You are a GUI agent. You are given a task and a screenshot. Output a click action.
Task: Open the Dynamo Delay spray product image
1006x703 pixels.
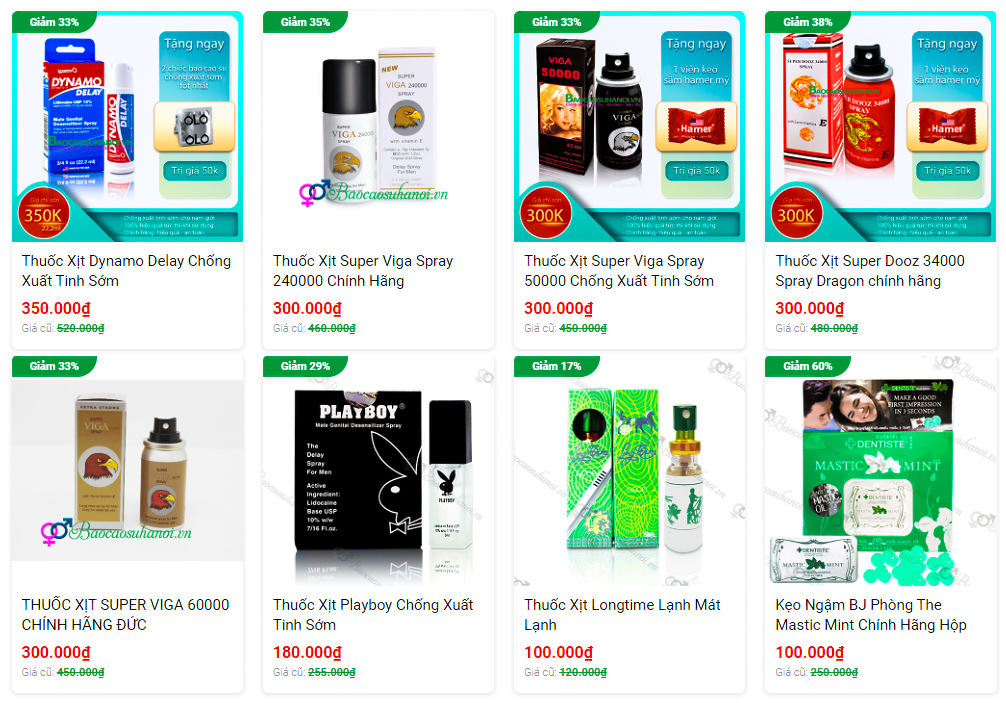pos(127,126)
